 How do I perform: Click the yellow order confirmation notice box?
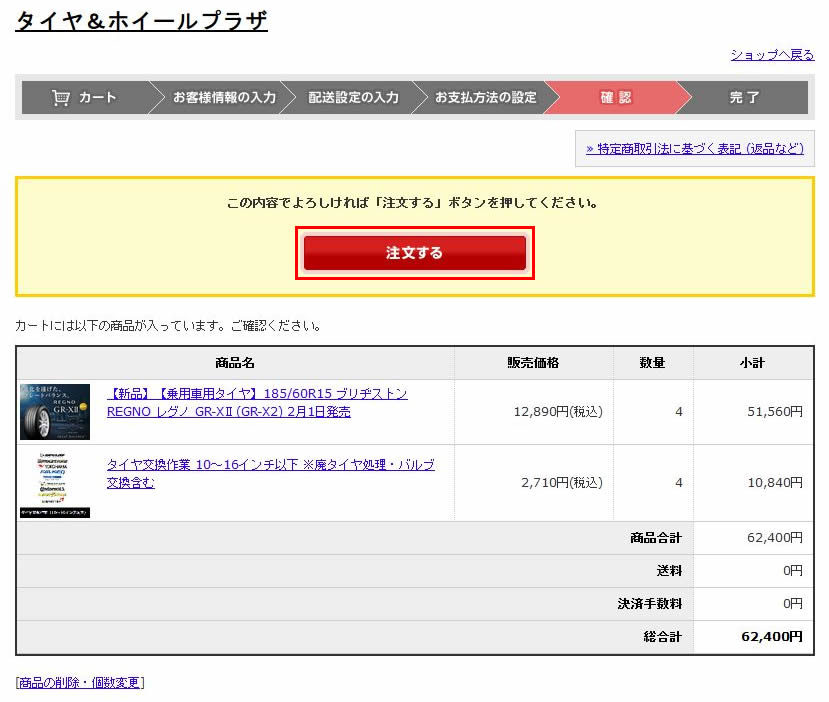414,202
